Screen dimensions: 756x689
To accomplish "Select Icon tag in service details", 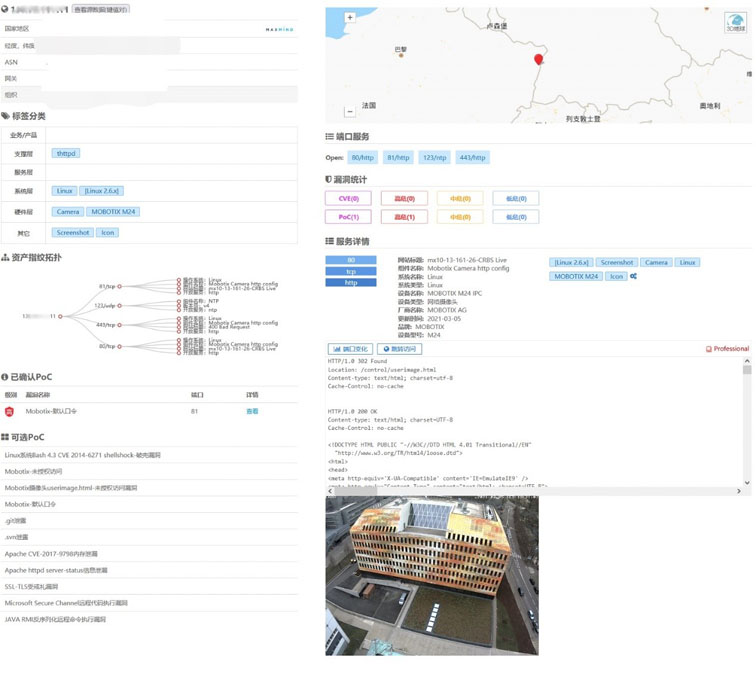I will (616, 276).
